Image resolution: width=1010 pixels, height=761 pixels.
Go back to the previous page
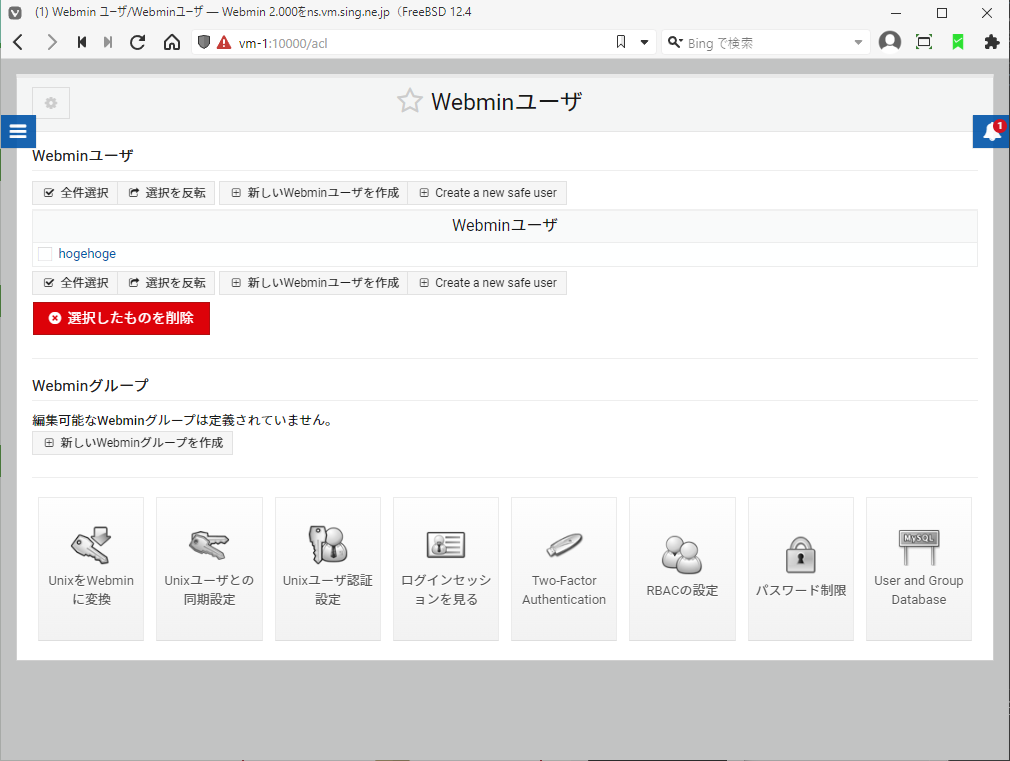[x=18, y=43]
